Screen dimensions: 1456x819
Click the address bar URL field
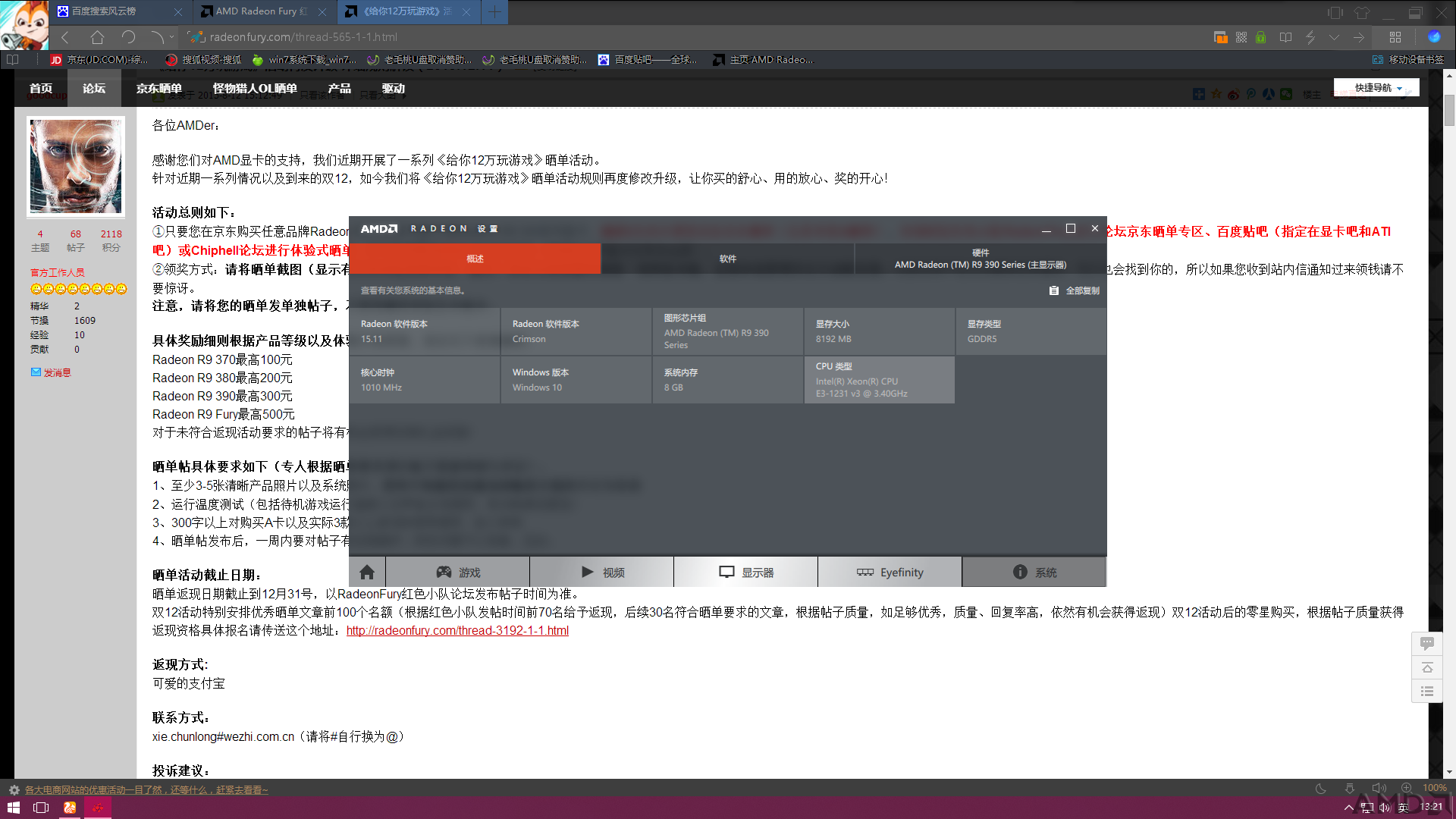(682, 36)
